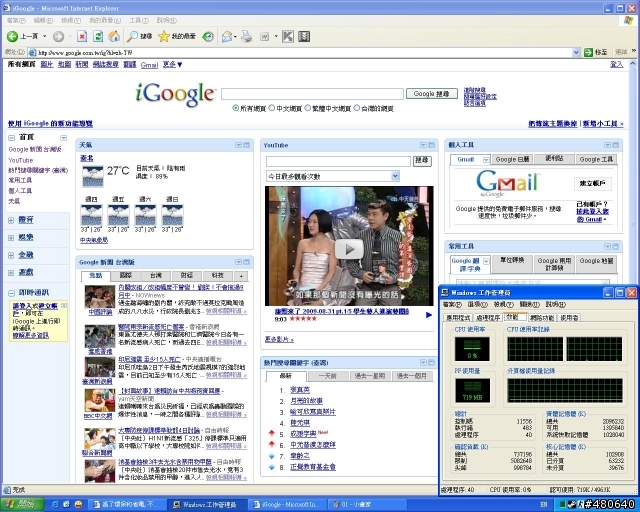Maximize the hot search keywords gadget icon
640x512 pixels.
click(x=431, y=363)
